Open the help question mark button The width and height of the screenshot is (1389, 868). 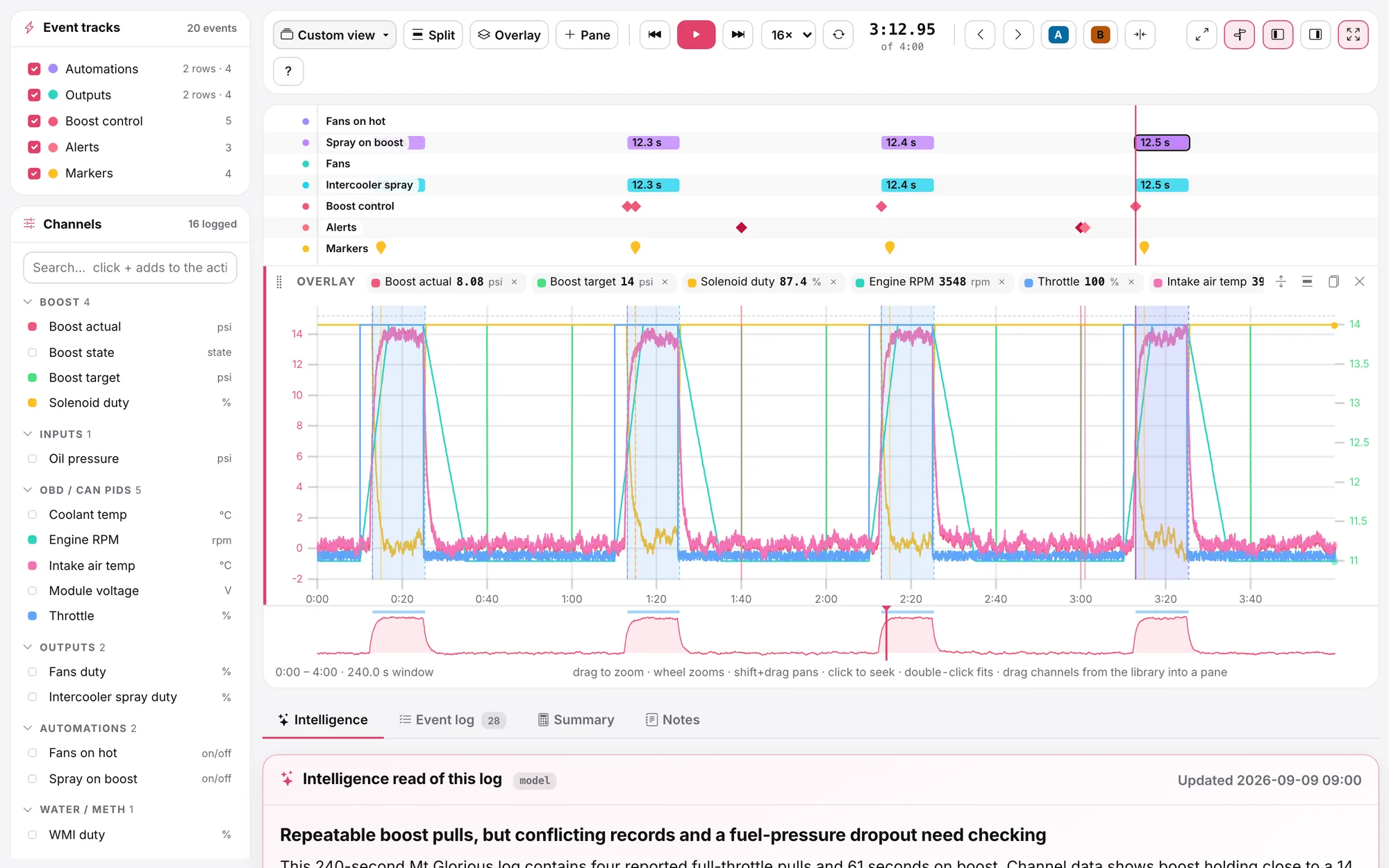288,71
